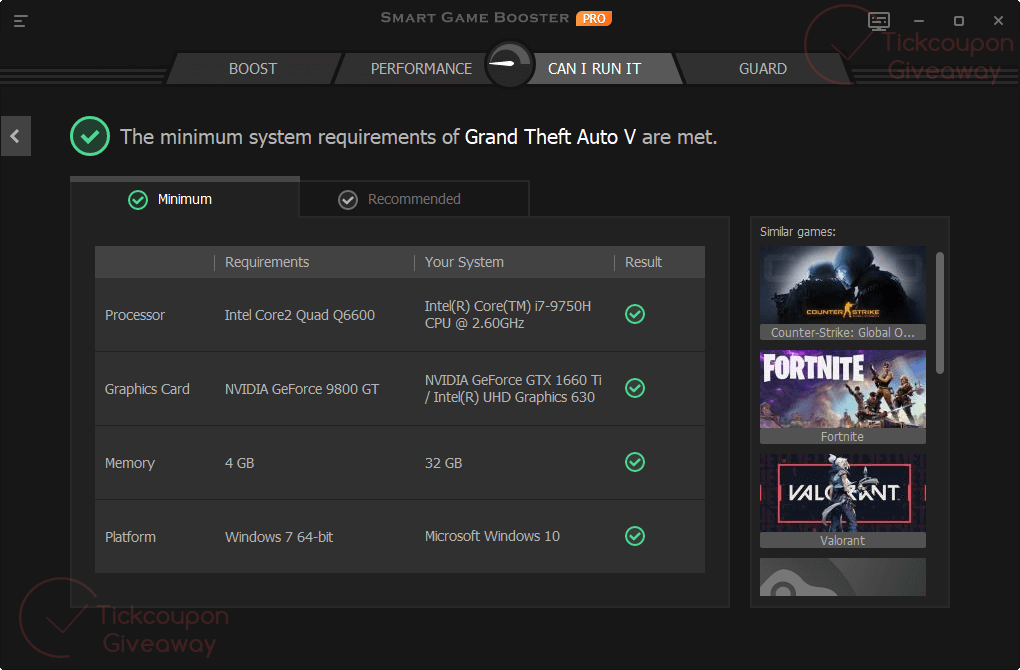Click the Result column header

[x=643, y=262]
